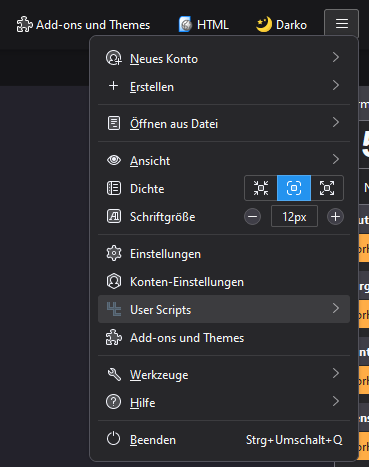Expand the Ansicht submenu chevron

[336, 159]
